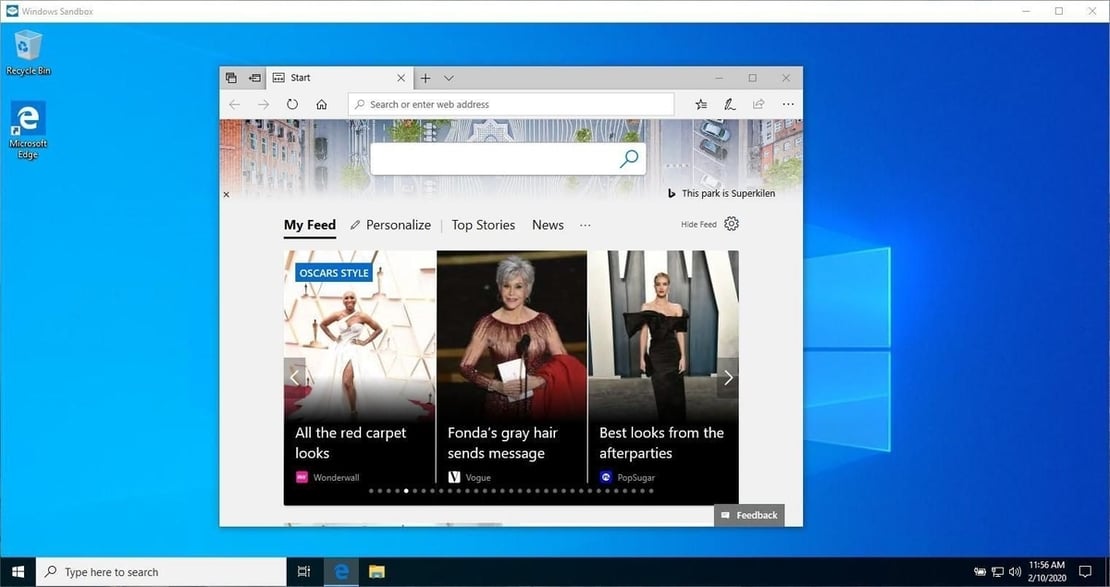Expand the tab preview dropdown chevron
This screenshot has height=587, width=1110.
[x=448, y=78]
